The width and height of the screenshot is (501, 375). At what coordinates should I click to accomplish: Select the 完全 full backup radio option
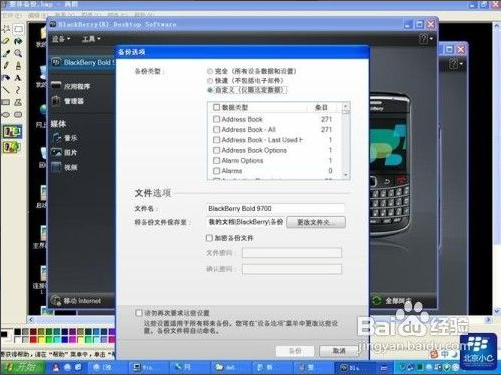210,71
